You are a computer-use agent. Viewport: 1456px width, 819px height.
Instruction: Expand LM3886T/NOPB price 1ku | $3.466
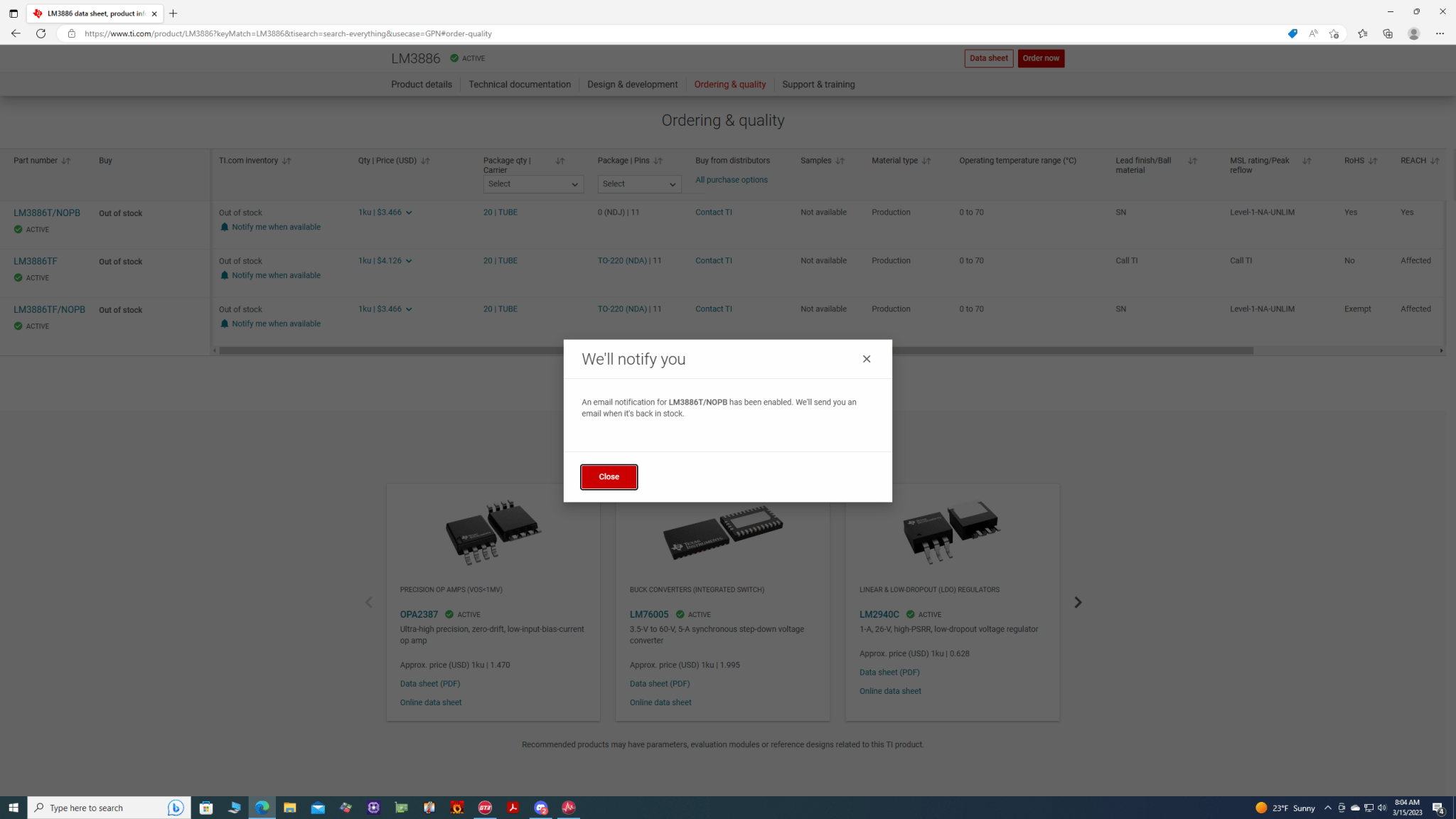pyautogui.click(x=385, y=213)
